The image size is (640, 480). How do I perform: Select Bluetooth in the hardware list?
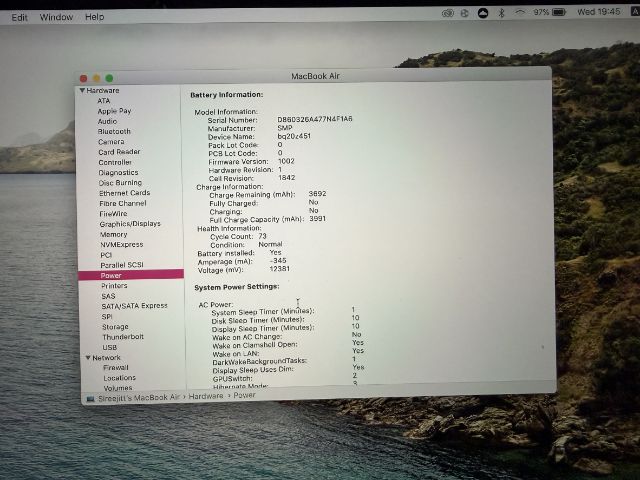coord(114,131)
